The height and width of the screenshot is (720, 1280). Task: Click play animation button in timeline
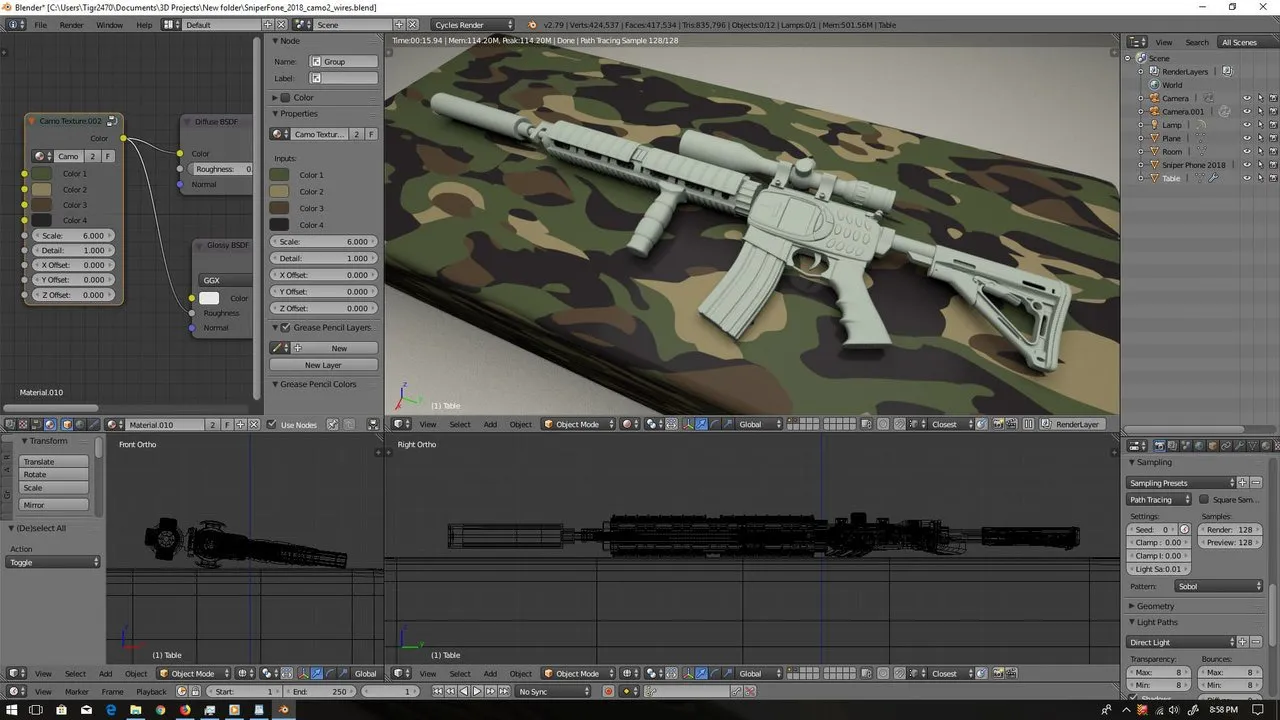477,691
